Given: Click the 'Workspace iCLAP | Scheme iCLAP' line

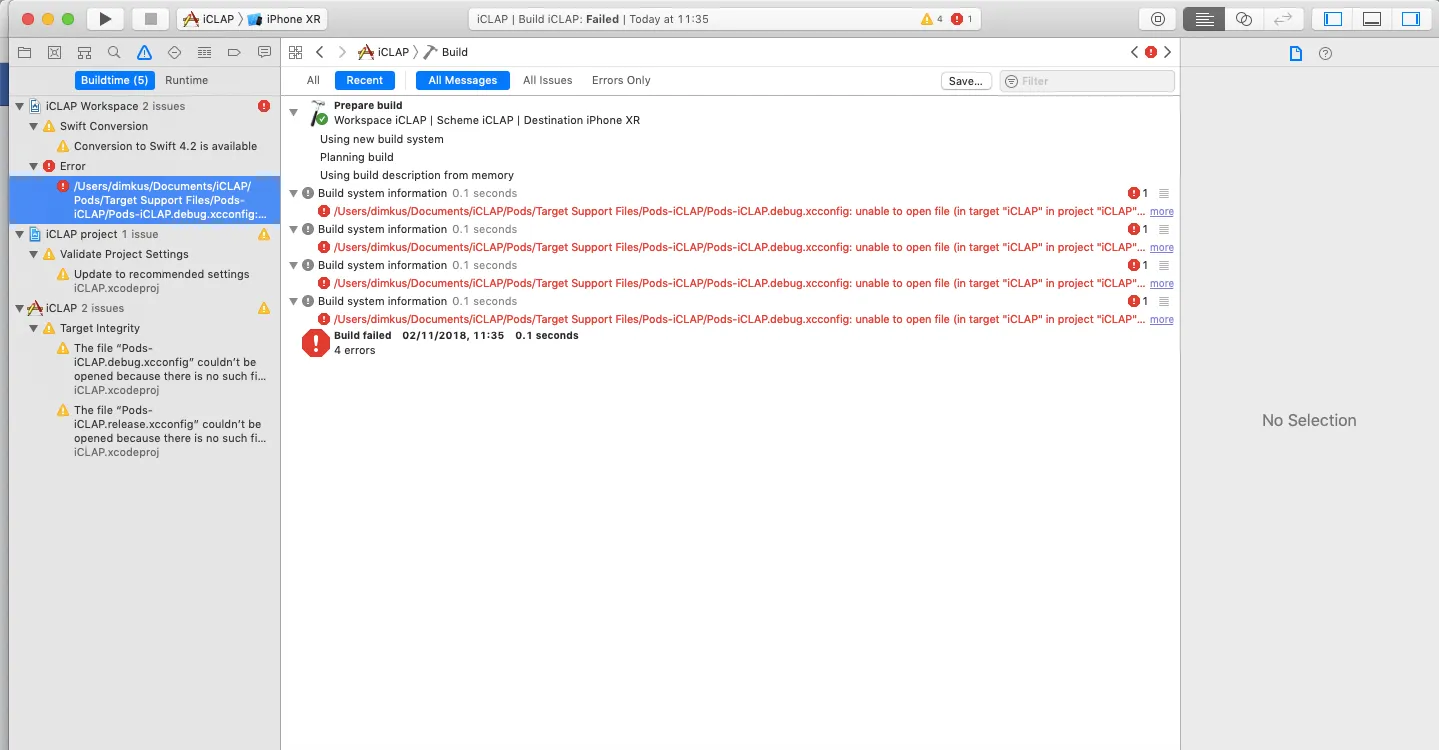Looking at the screenshot, I should [x=487, y=120].
